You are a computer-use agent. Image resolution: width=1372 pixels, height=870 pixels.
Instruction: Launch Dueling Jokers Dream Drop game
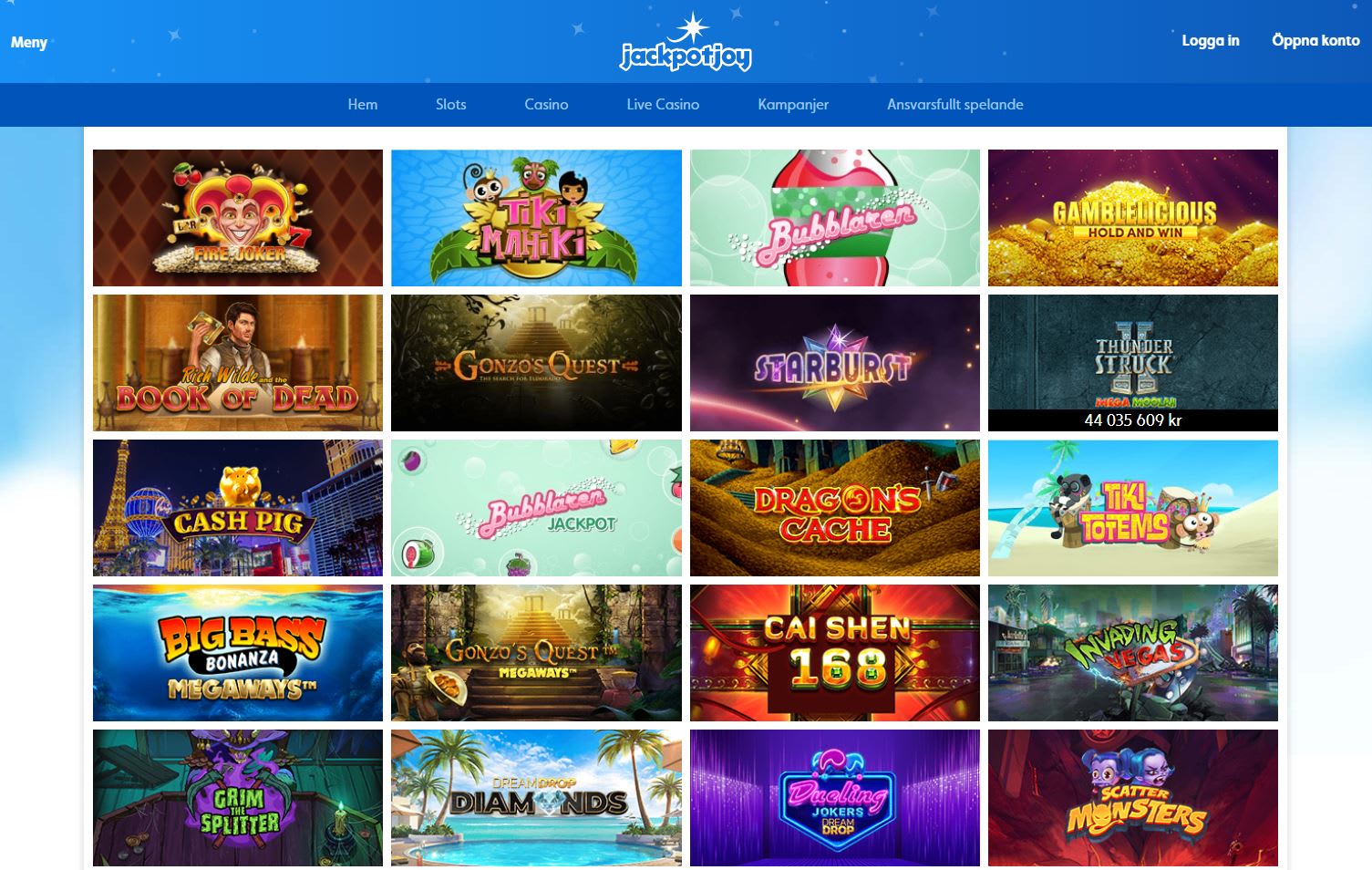click(835, 798)
